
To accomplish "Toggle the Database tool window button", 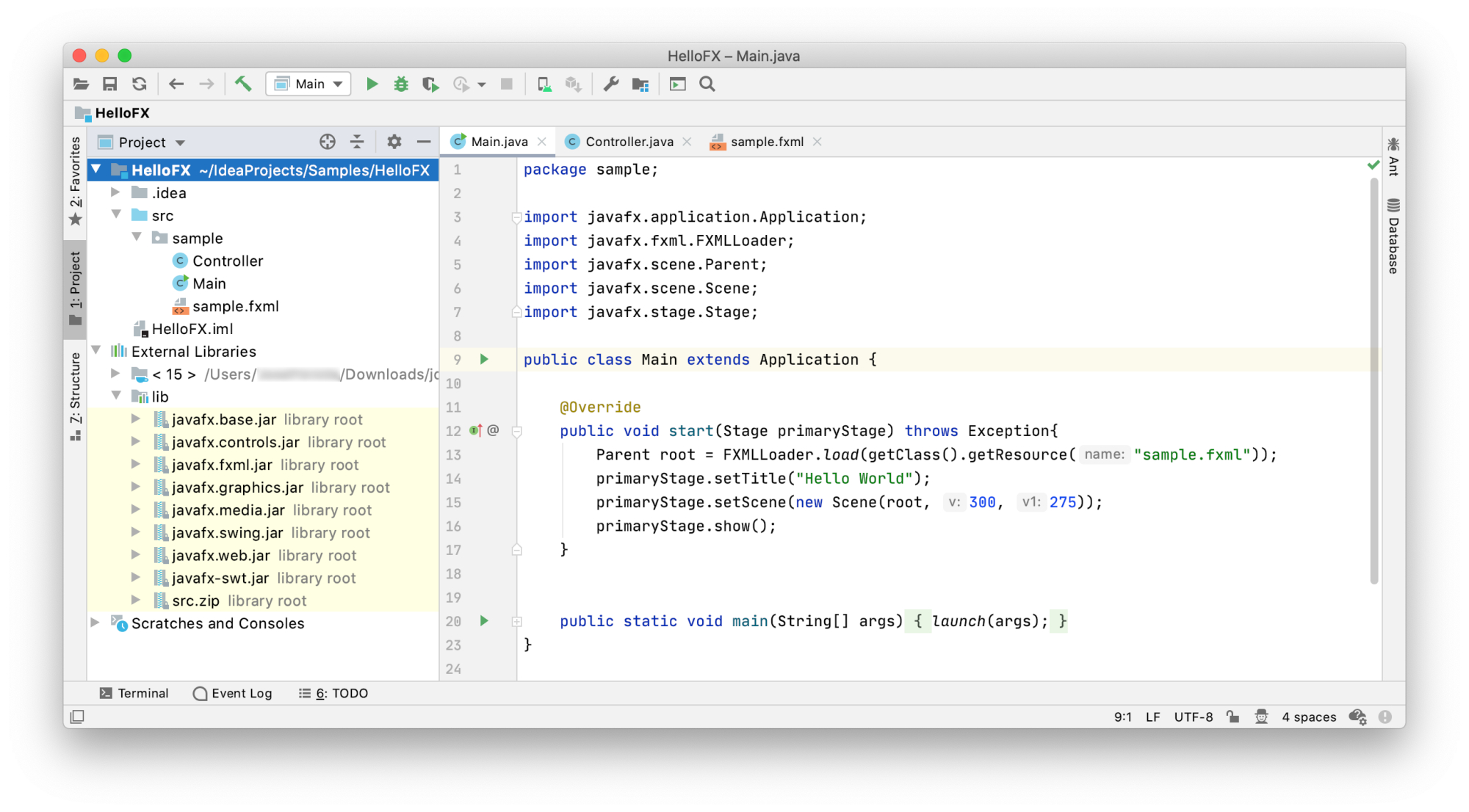I will pyautogui.click(x=1393, y=242).
